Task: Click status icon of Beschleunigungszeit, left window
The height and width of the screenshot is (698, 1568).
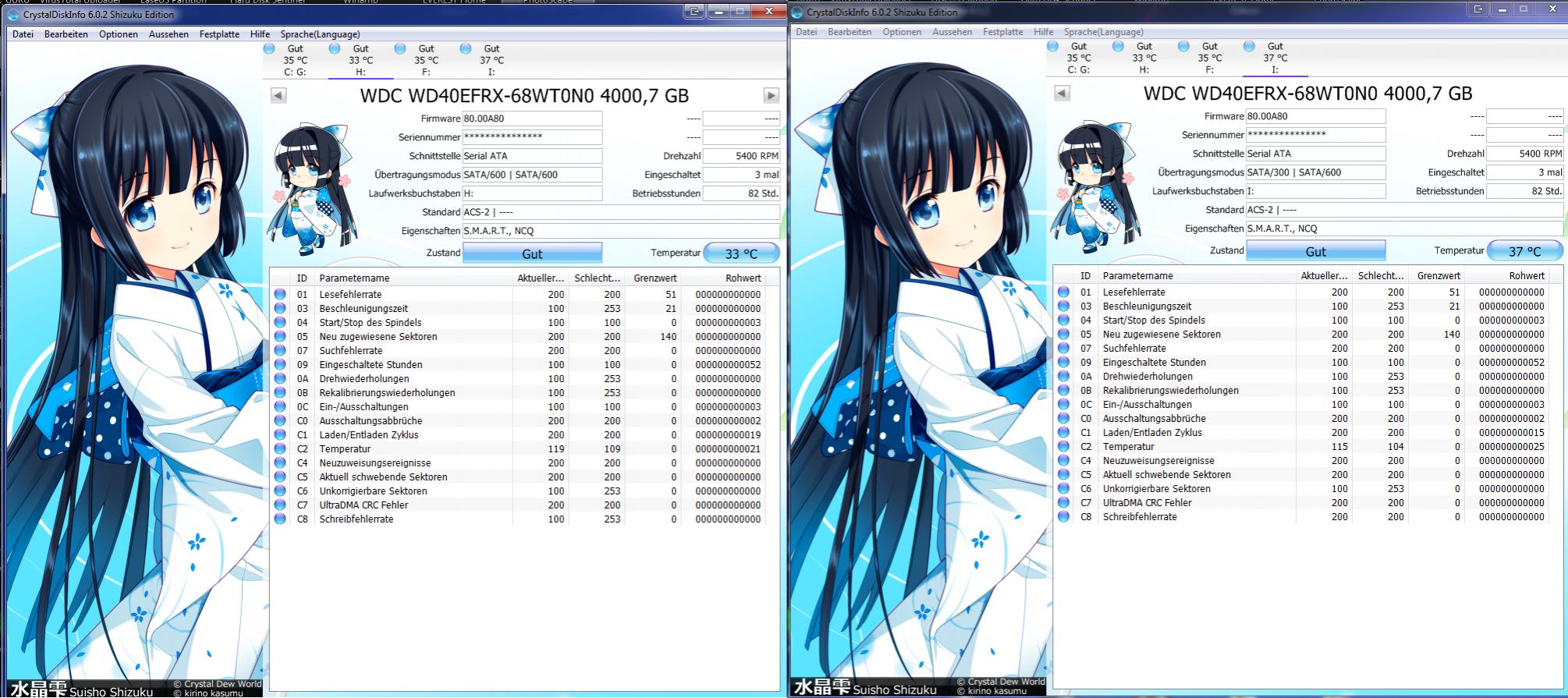Action: (x=280, y=309)
